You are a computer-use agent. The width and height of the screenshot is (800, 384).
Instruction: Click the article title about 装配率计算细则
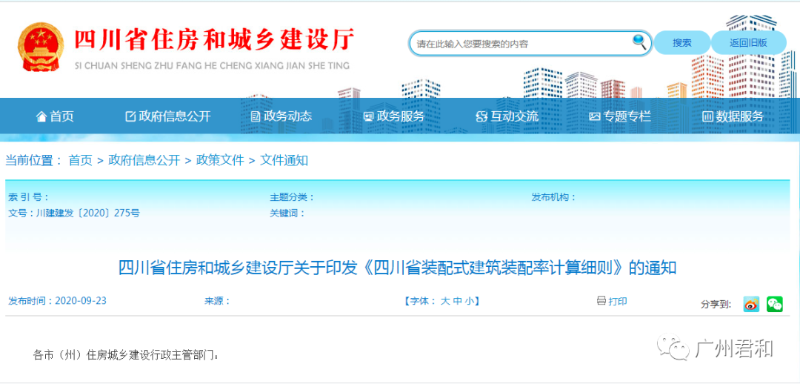(x=397, y=267)
